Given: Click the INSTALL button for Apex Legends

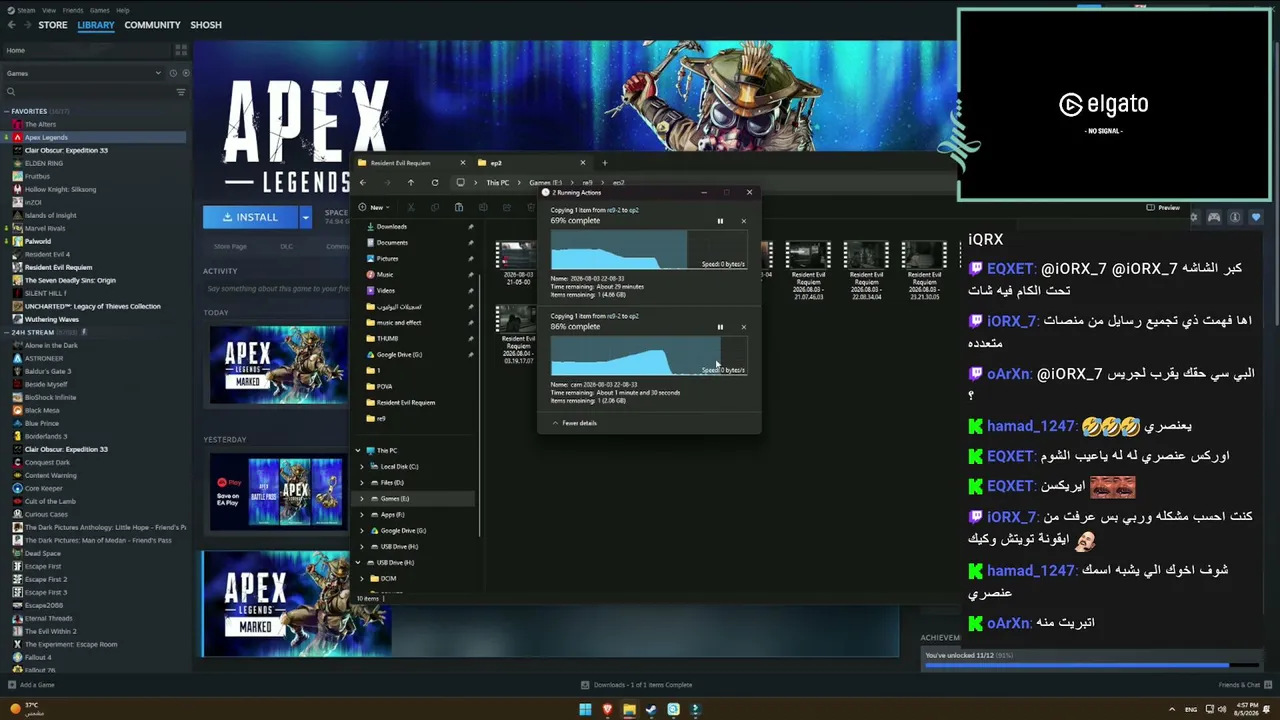Looking at the screenshot, I should pos(251,217).
